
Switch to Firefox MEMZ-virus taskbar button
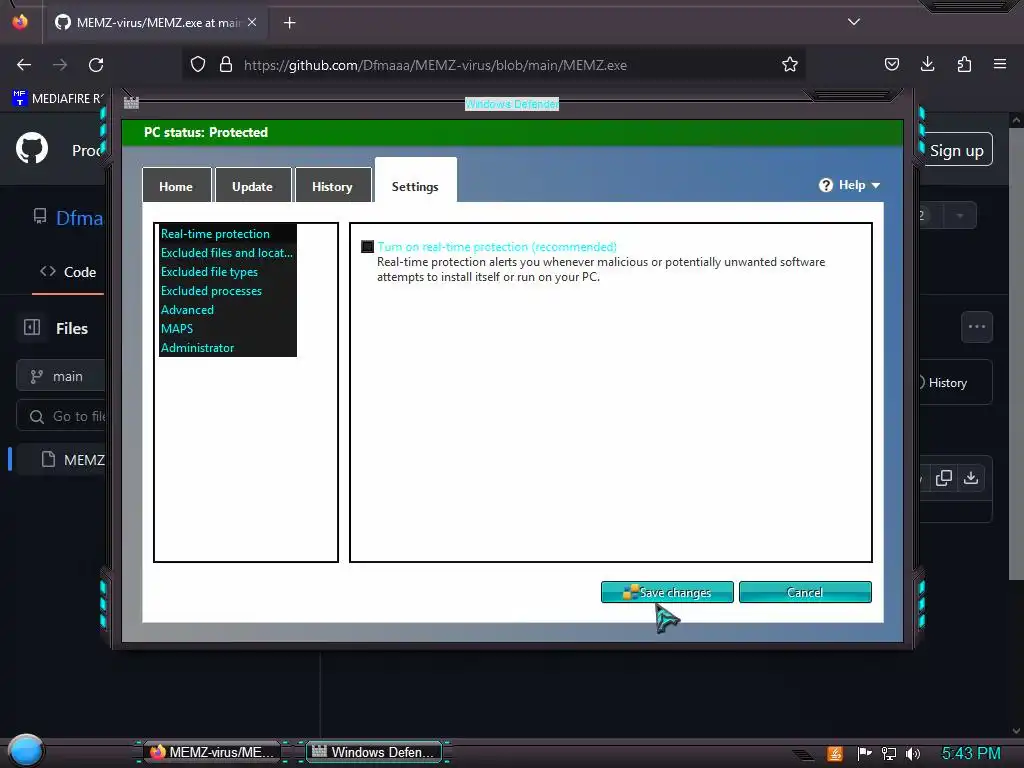[212, 752]
